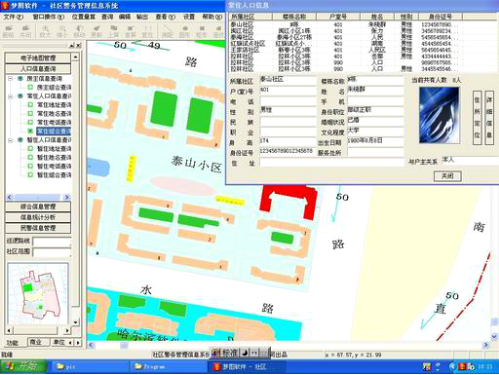
Task: Collapse the 暂住人口信息查询 tree node
Action: tap(10, 140)
